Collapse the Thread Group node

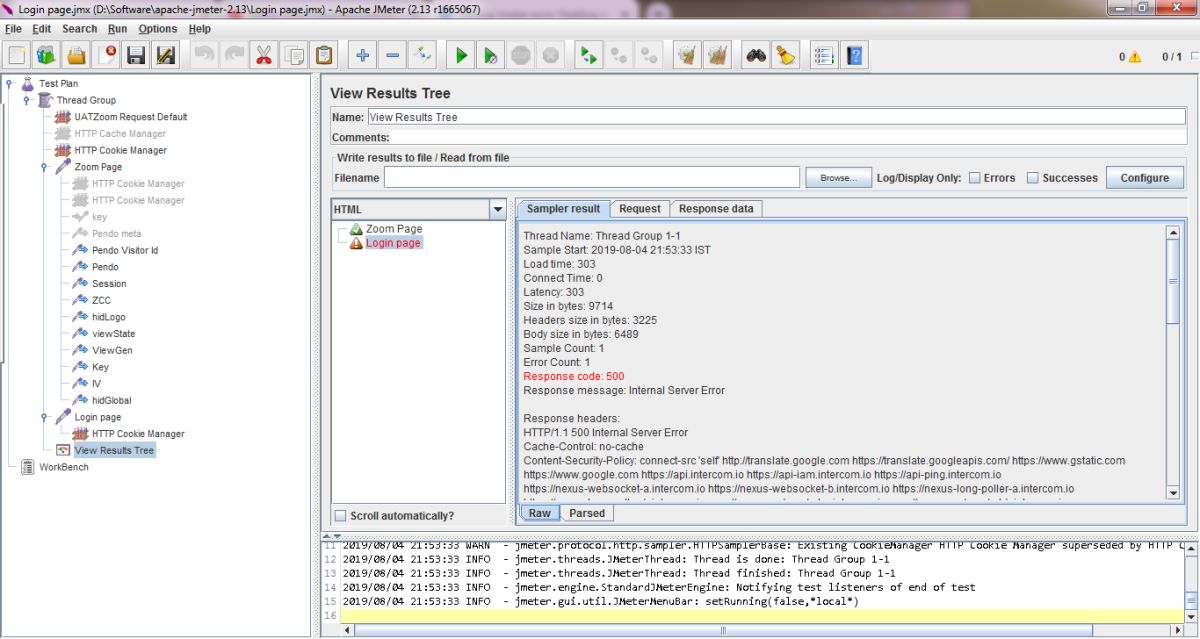[26, 101]
